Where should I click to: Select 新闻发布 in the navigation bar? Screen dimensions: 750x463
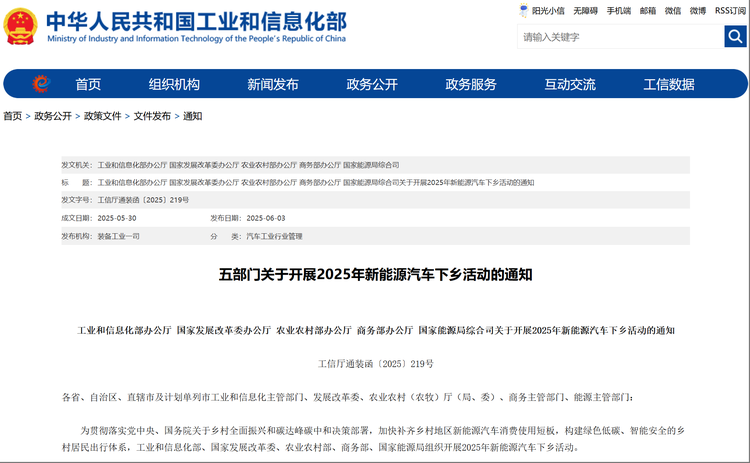(273, 84)
